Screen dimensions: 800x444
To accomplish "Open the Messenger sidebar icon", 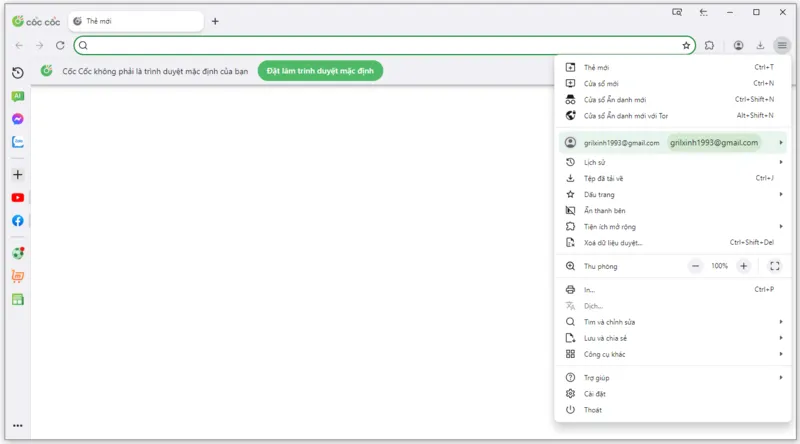I will 18,119.
